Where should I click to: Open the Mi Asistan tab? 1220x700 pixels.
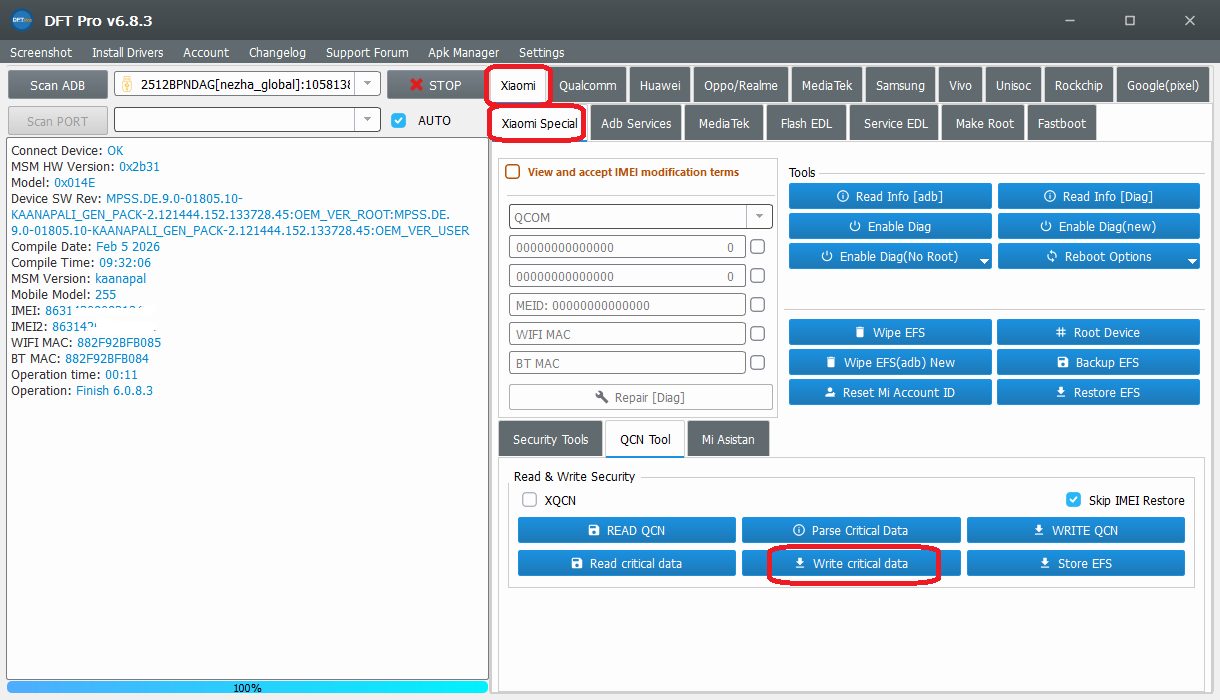(728, 439)
